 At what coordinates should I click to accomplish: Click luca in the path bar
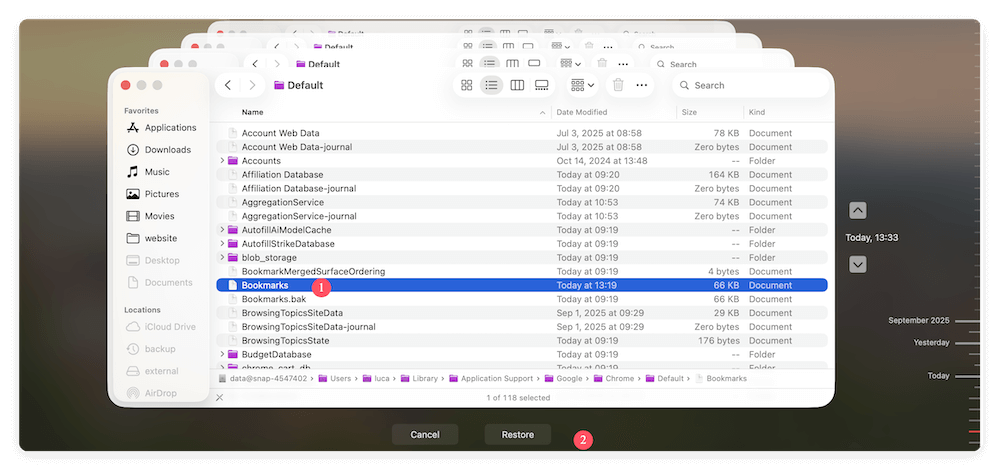(x=376, y=378)
